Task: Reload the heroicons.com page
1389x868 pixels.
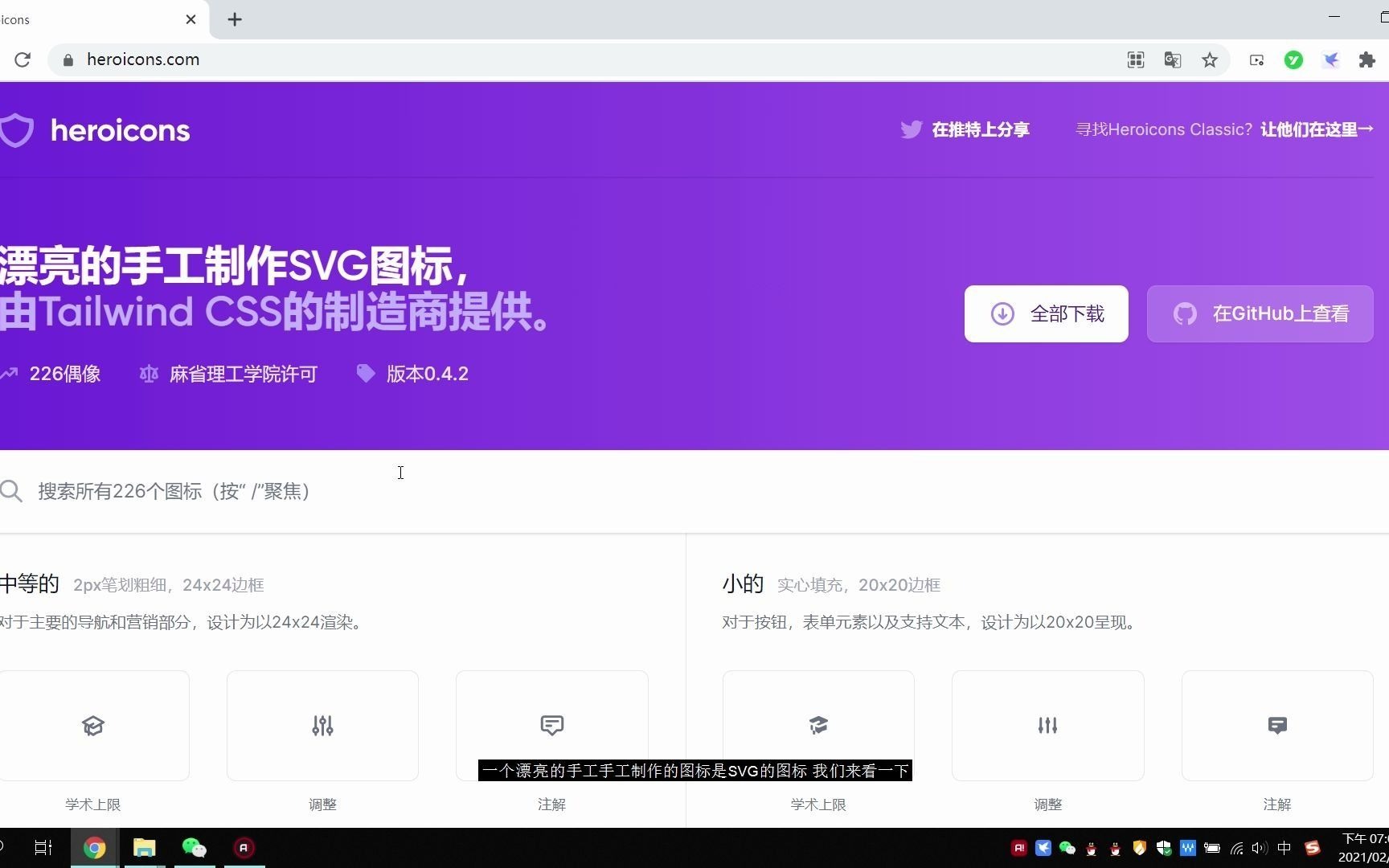Action: (23, 59)
